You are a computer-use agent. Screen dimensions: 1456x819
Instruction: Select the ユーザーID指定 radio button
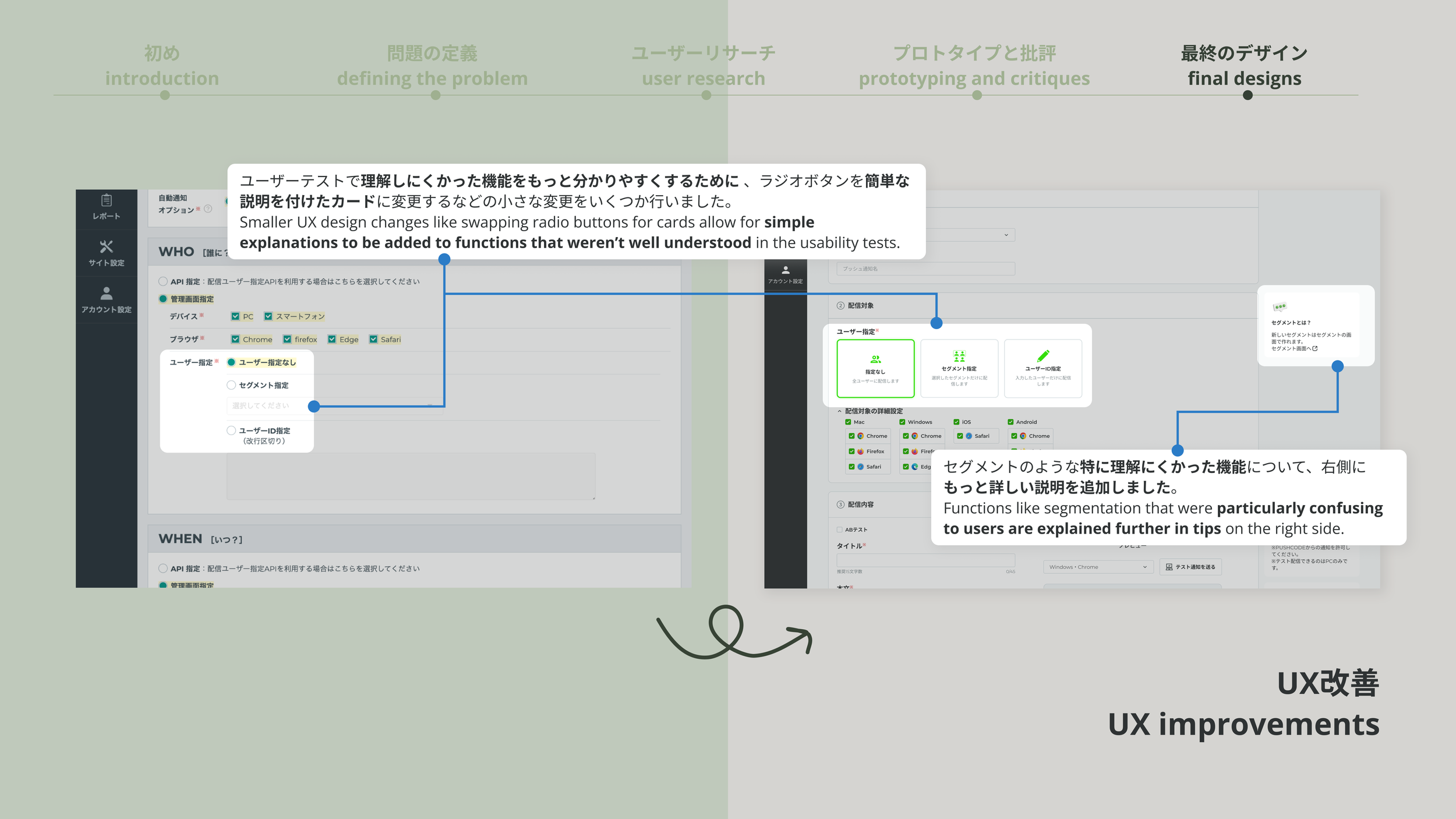(x=231, y=430)
